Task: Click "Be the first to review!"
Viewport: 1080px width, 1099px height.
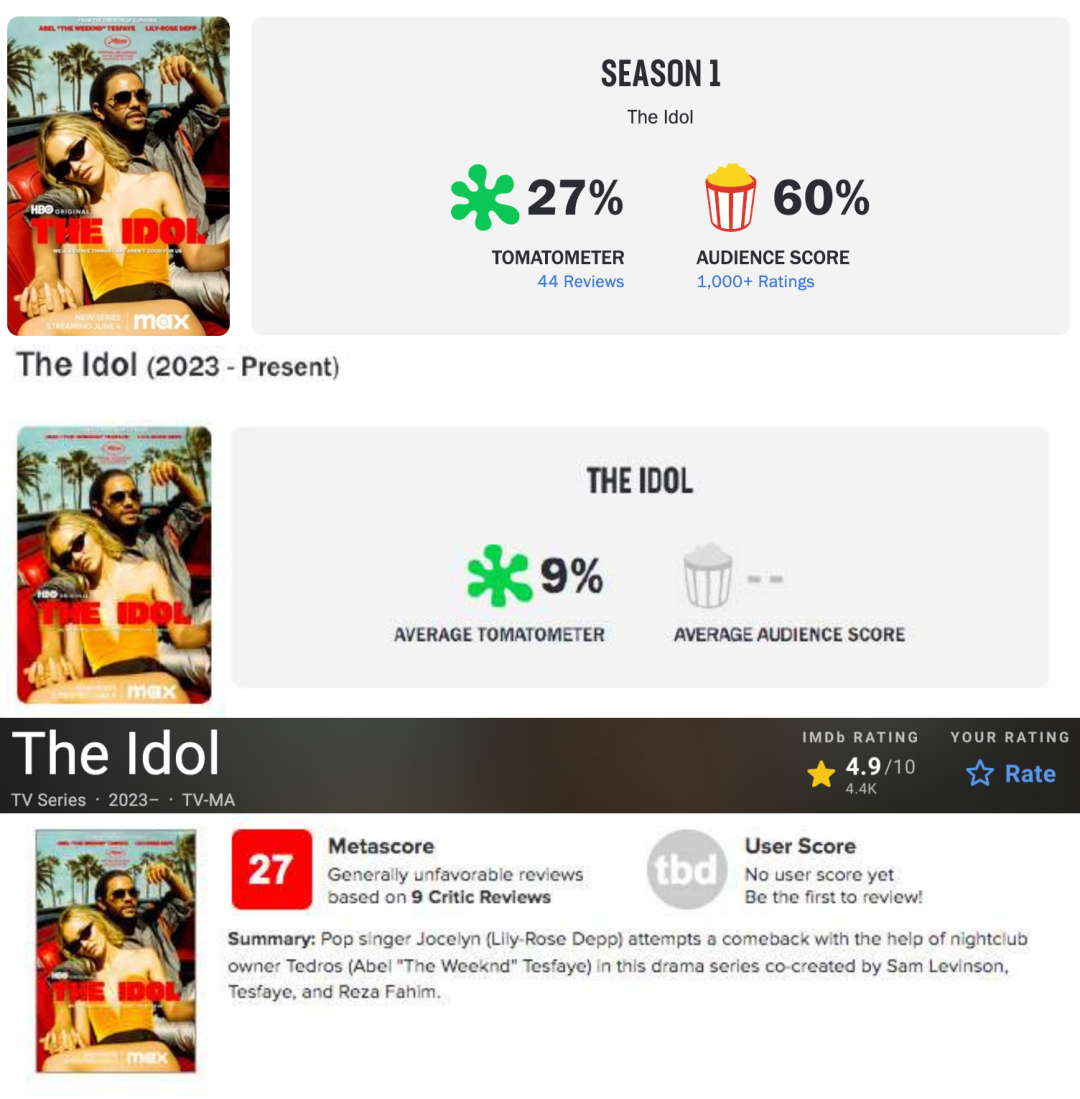Action: click(833, 897)
